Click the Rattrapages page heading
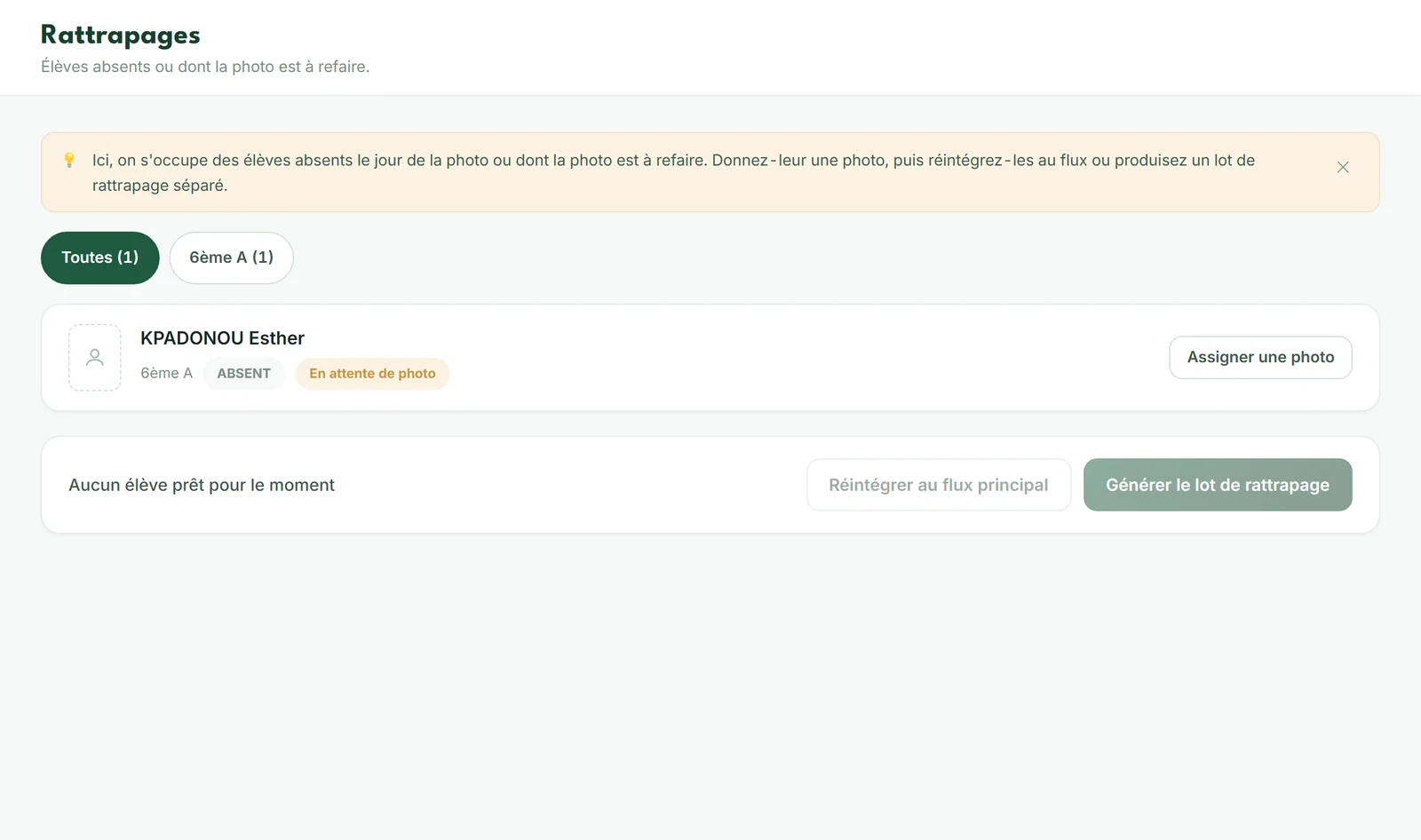1421x840 pixels. 121,35
